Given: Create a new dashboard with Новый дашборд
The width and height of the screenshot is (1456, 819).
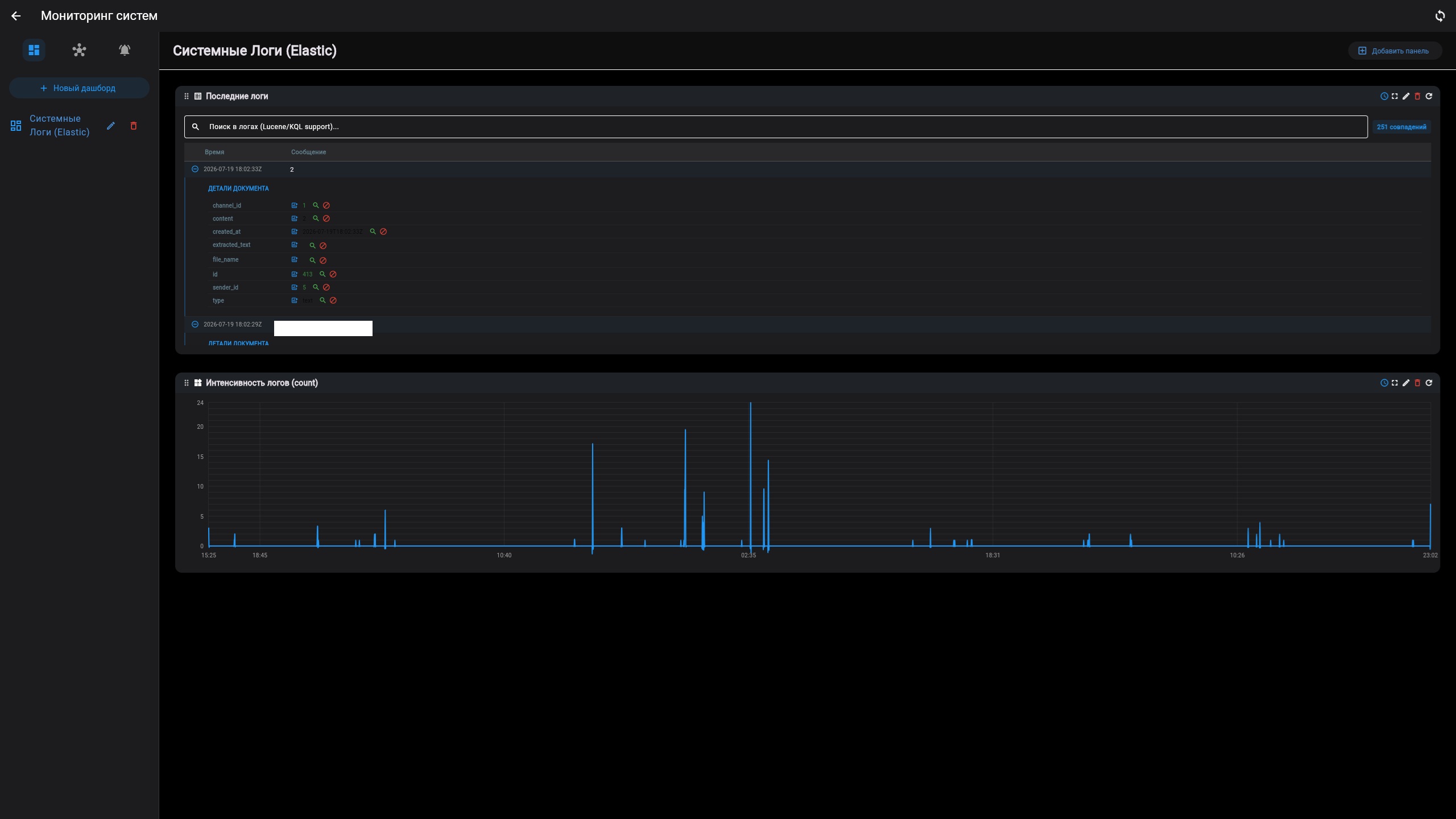Looking at the screenshot, I should coord(79,88).
